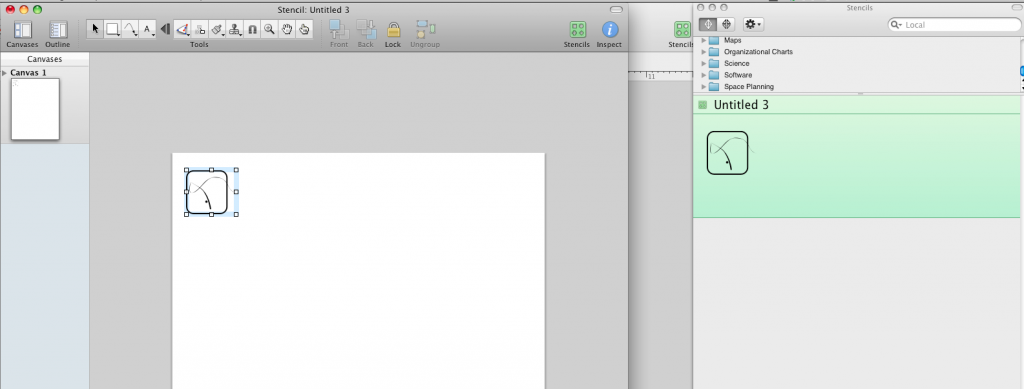Send the object to Back

(x=366, y=34)
